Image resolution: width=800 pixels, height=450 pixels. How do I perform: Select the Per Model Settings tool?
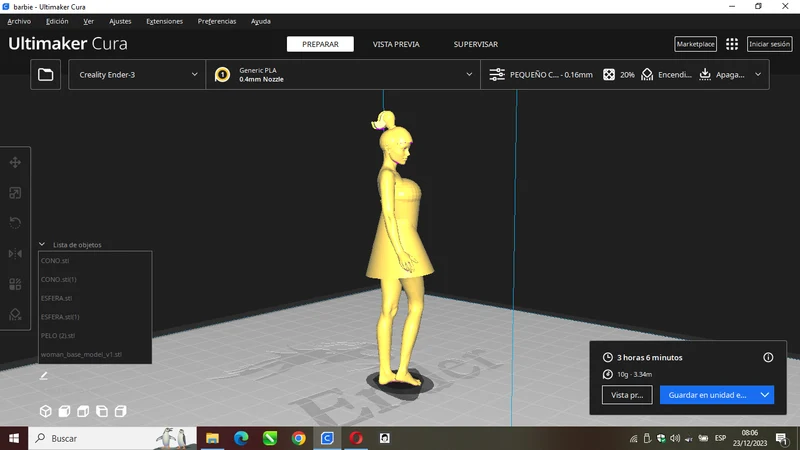tap(15, 284)
